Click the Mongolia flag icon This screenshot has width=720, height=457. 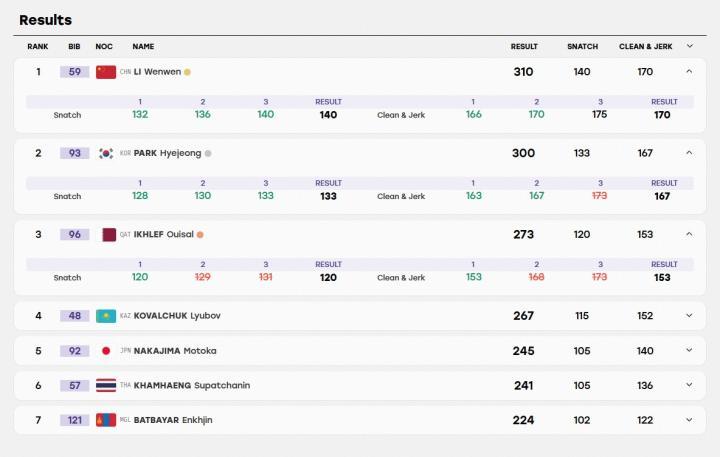point(106,420)
